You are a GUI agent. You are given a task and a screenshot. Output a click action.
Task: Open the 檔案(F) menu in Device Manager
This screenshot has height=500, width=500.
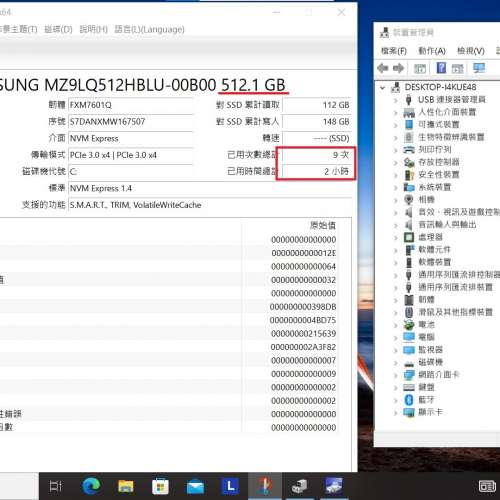(394, 51)
